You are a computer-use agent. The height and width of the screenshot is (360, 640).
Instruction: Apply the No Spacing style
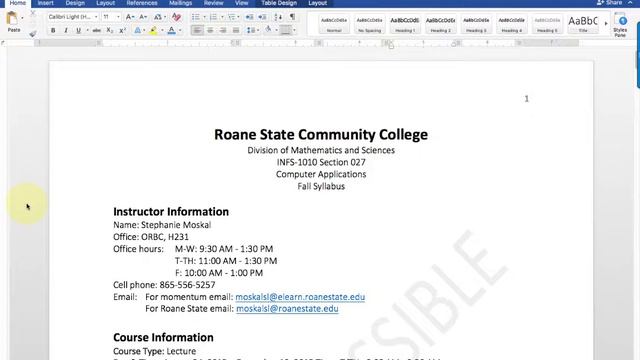pos(369,24)
